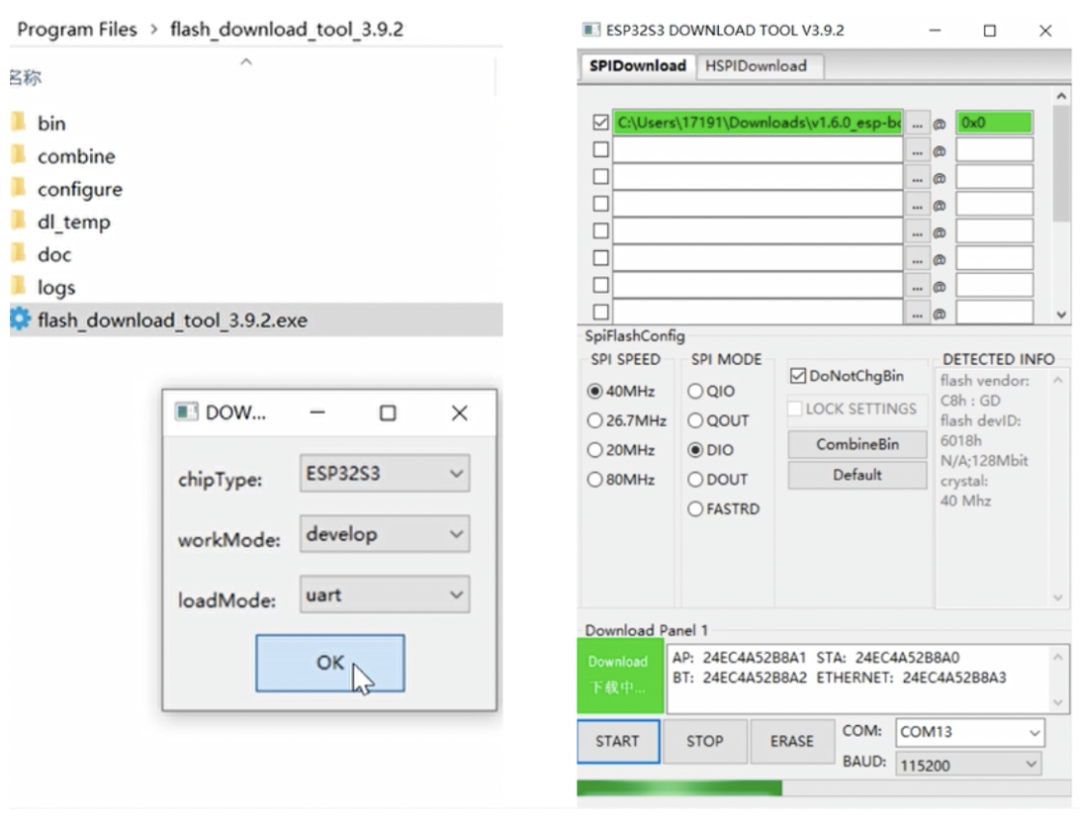Click flash_download_tool_3.9.2 breadcrumb

pyautogui.click(x=287, y=30)
